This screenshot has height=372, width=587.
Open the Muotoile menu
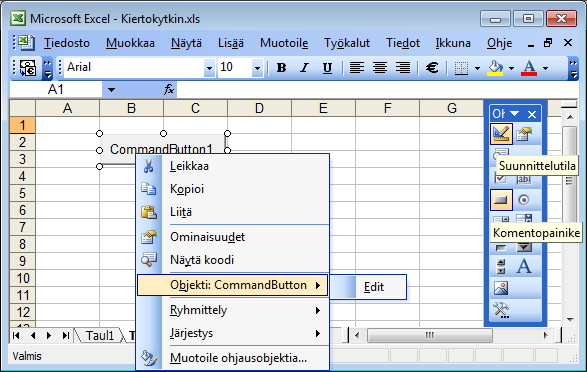[x=284, y=43]
